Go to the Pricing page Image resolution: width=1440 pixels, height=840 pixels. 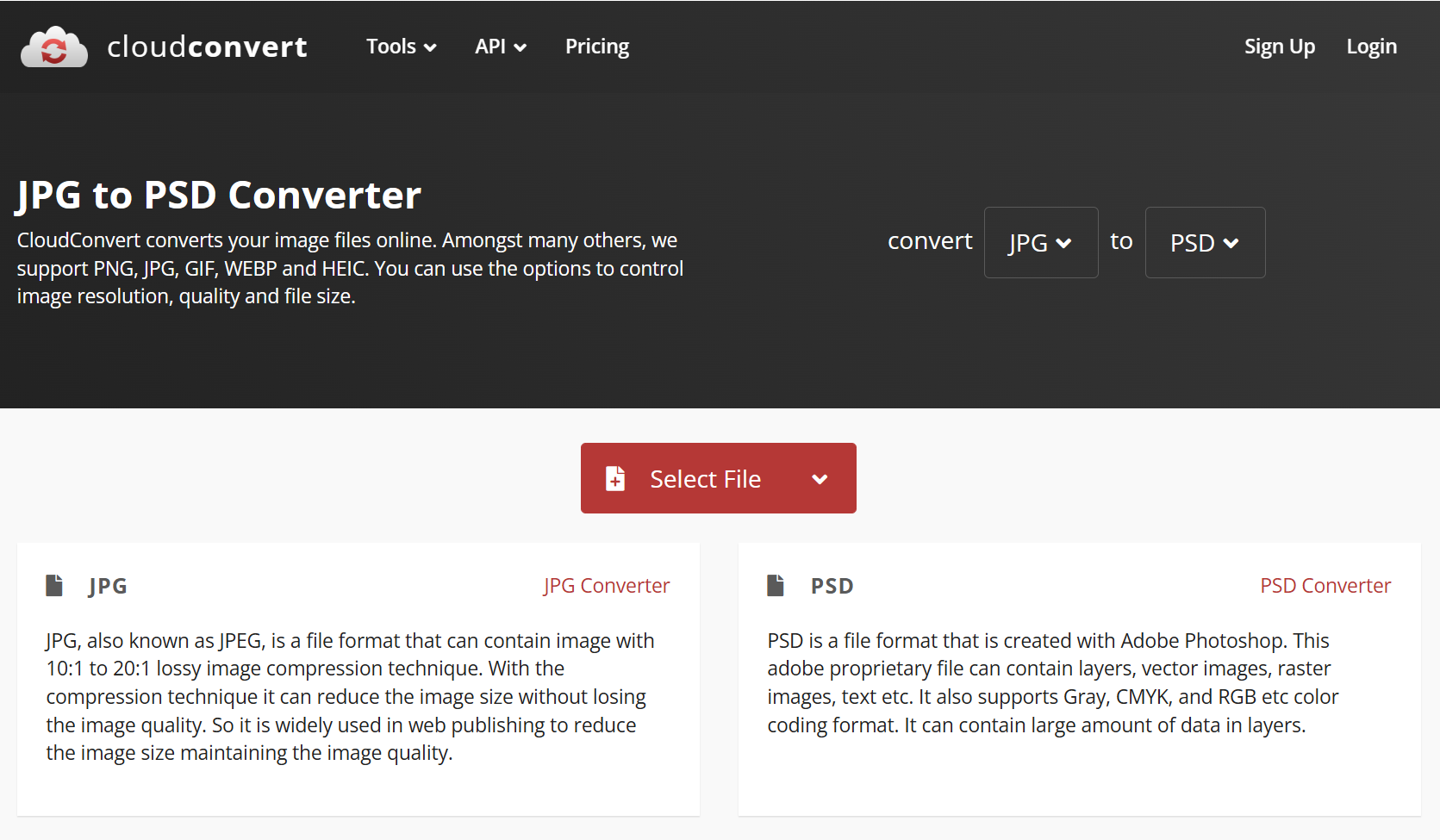point(596,47)
